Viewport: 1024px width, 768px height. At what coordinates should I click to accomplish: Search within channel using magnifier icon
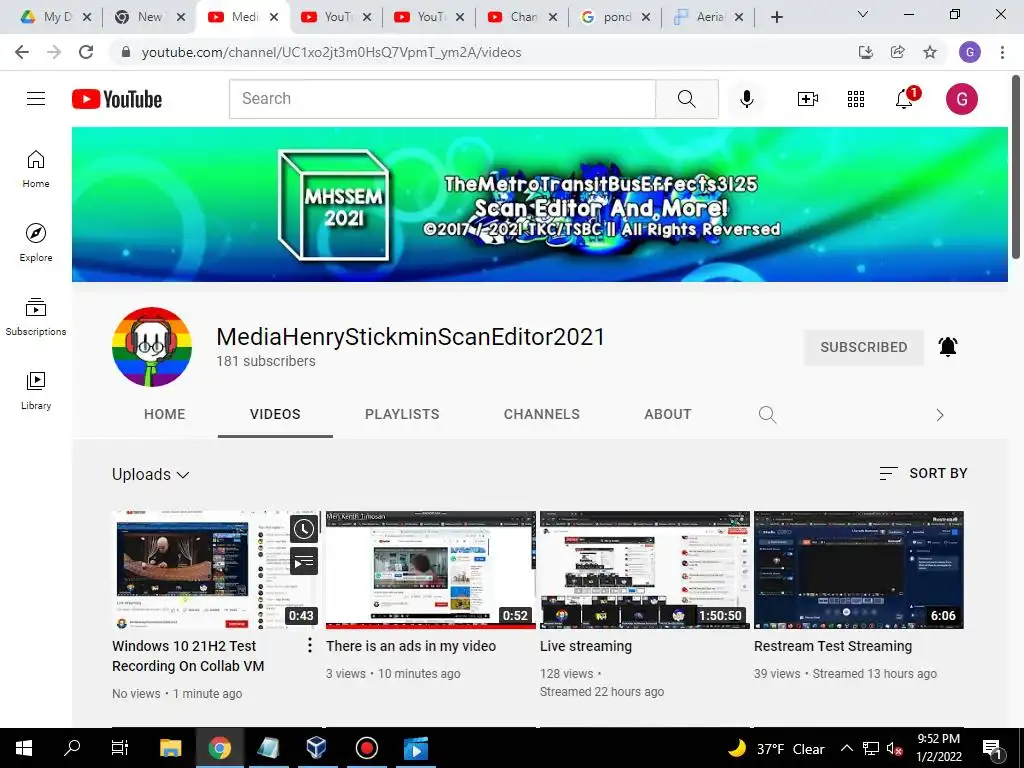[767, 414]
